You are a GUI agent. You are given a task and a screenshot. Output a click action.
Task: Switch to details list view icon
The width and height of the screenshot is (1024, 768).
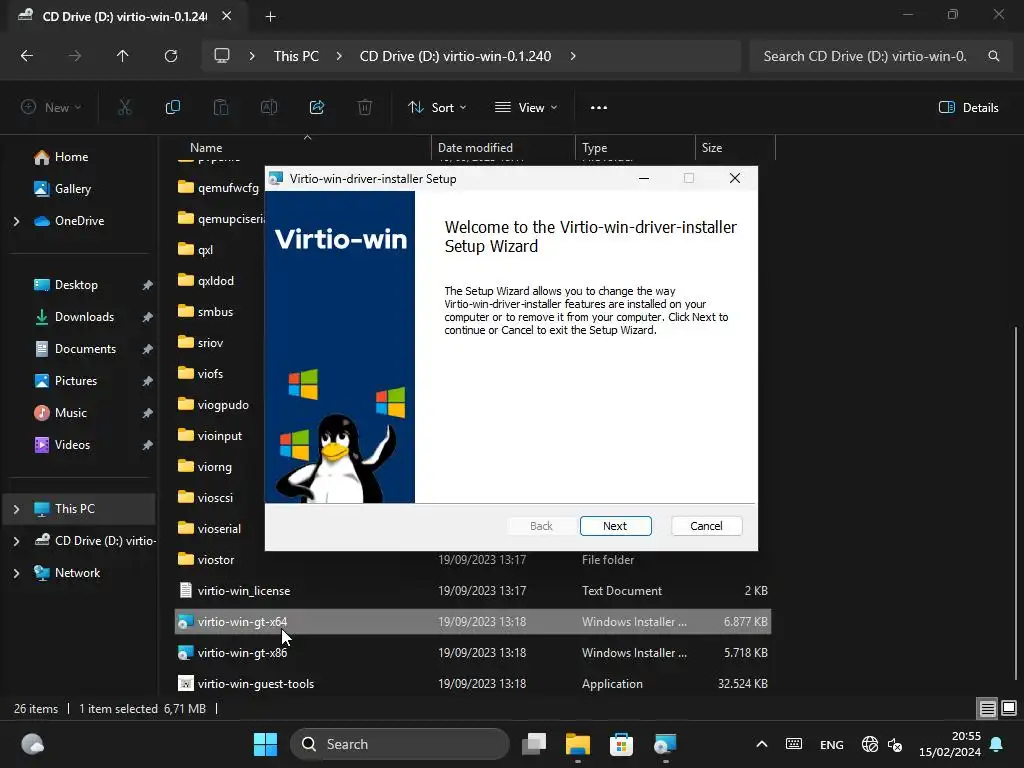[x=987, y=709]
